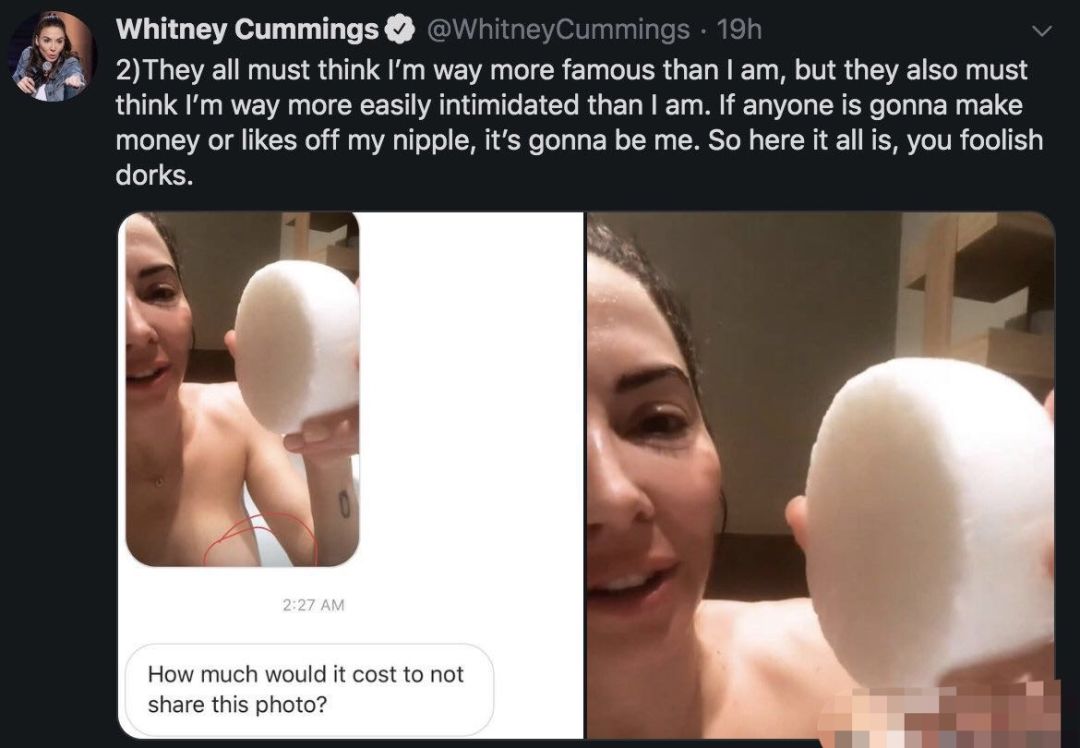Click the red circle annotation in left photo

pos(260,540)
